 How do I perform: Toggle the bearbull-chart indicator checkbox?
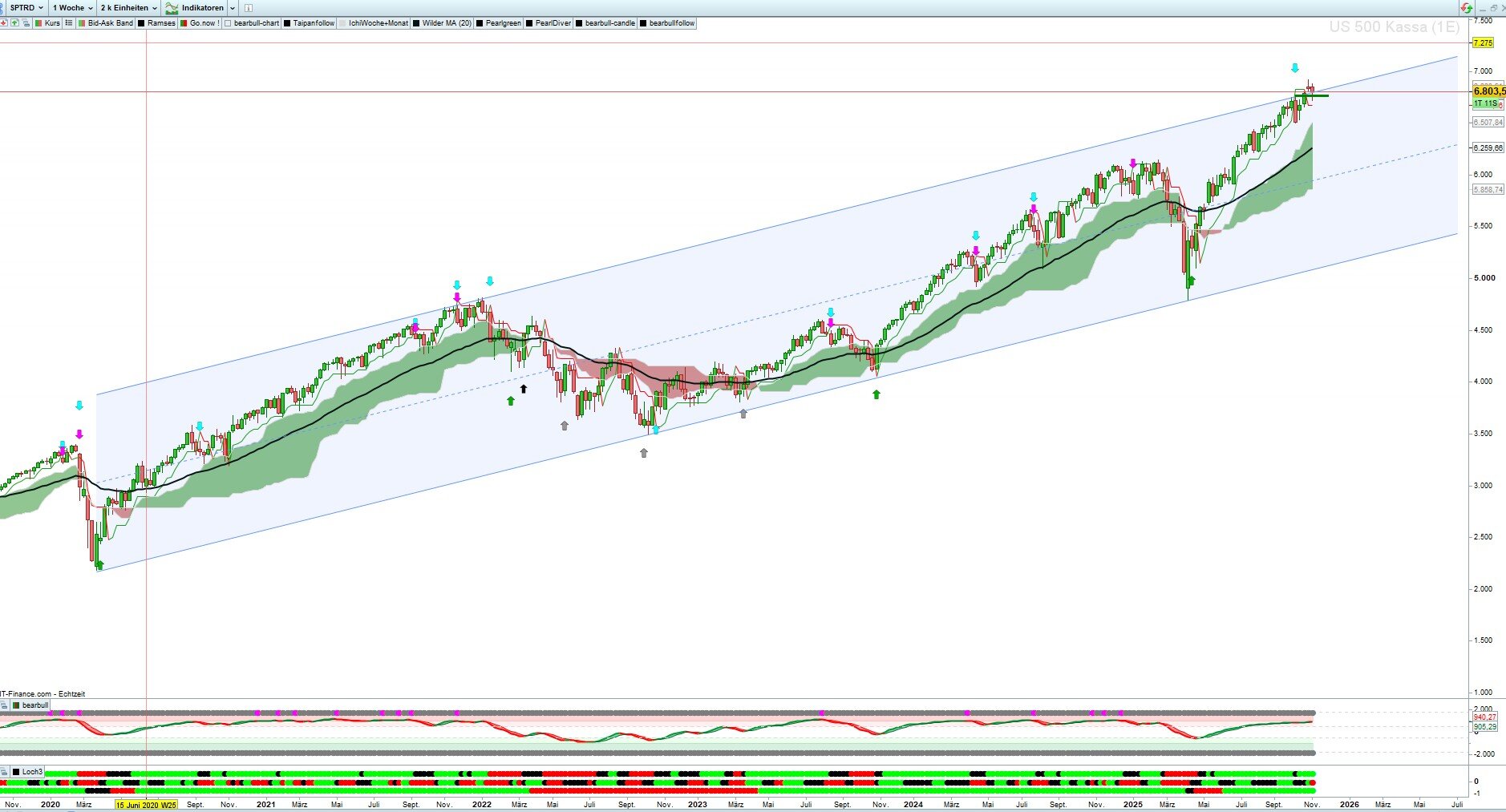tap(229, 23)
